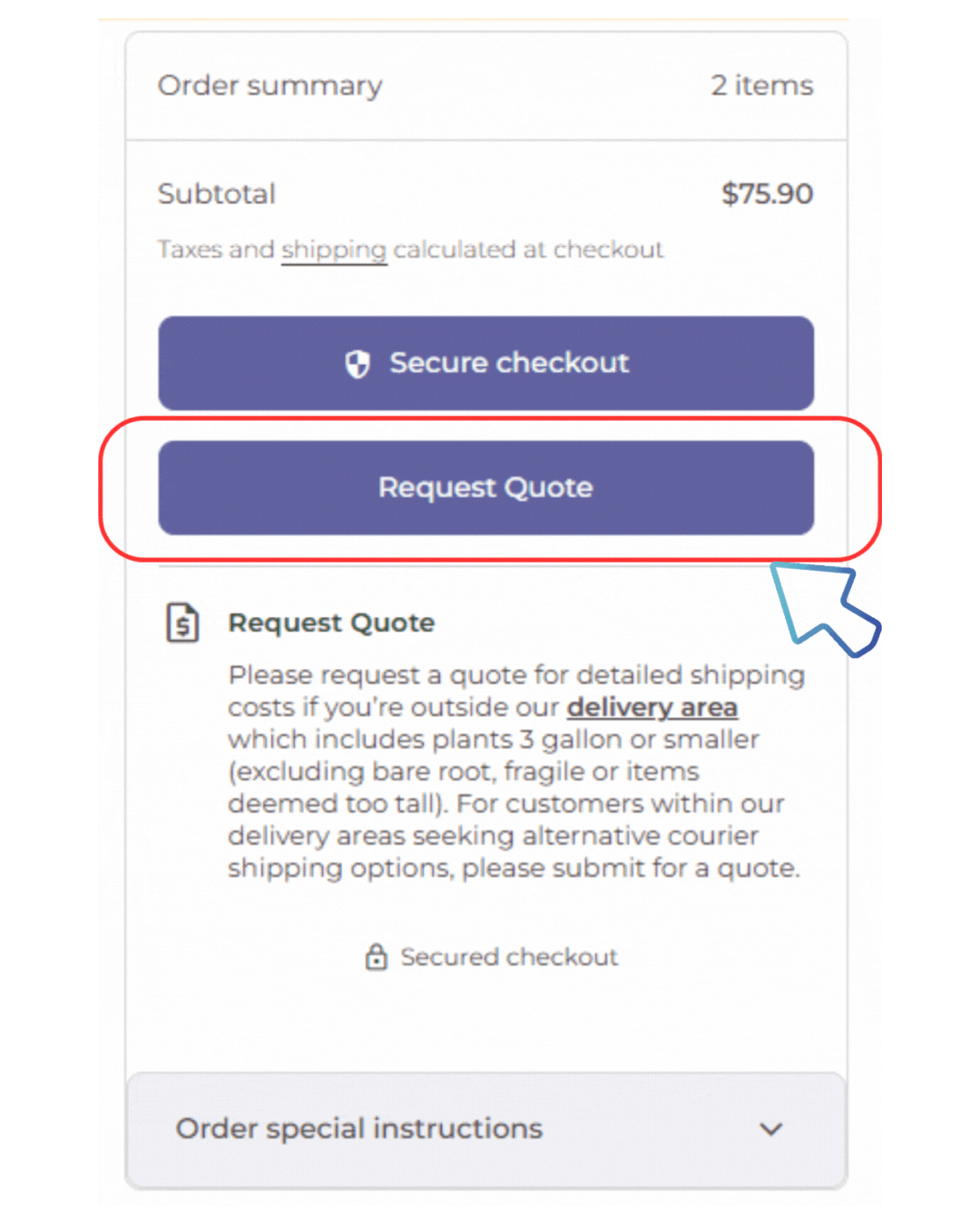Image resolution: width=980 pixels, height=1225 pixels.
Task: Select the Subtotal label
Action: click(x=216, y=193)
